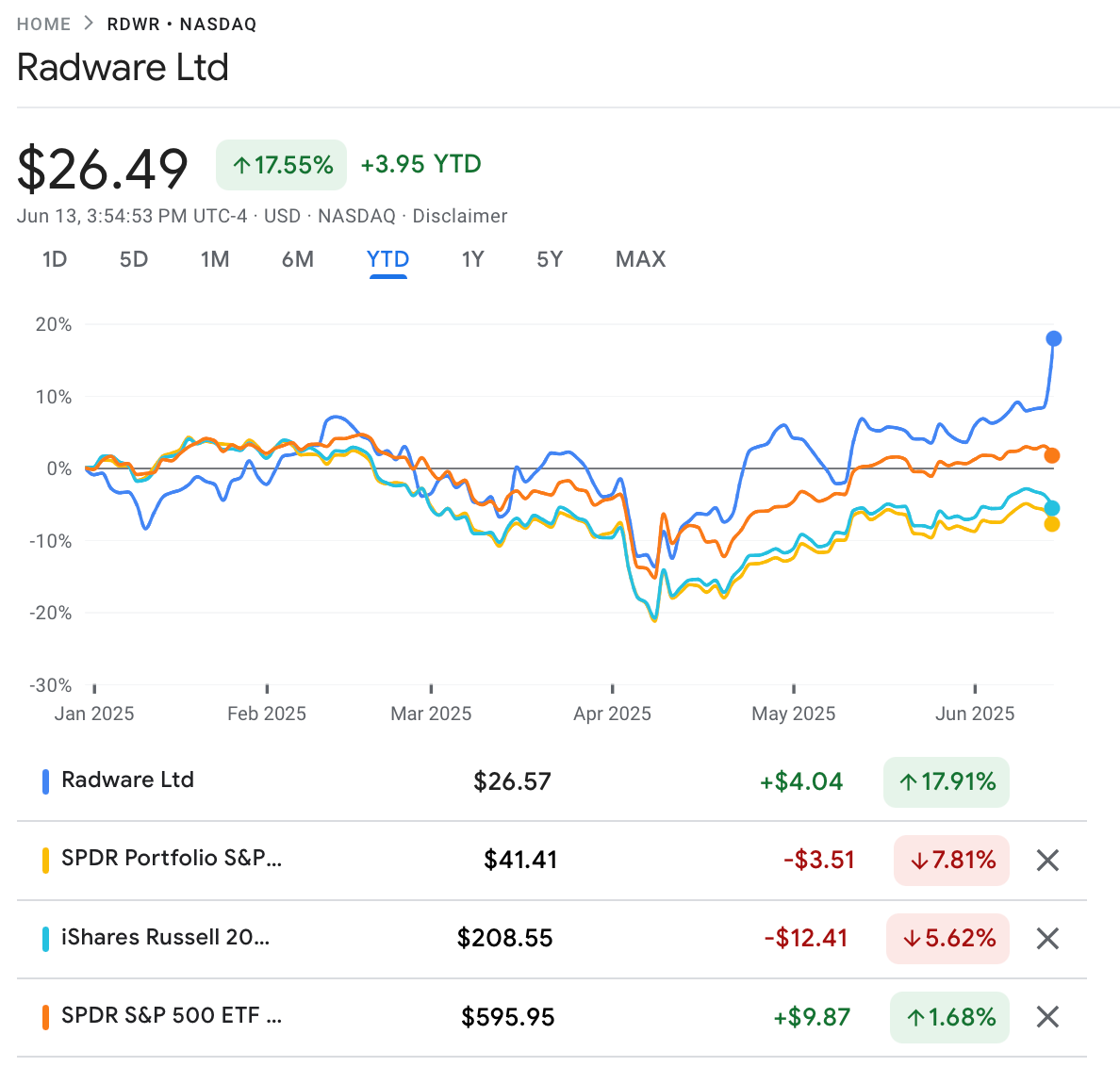
Task: Click the 10% y-axis label
Action: (x=55, y=397)
